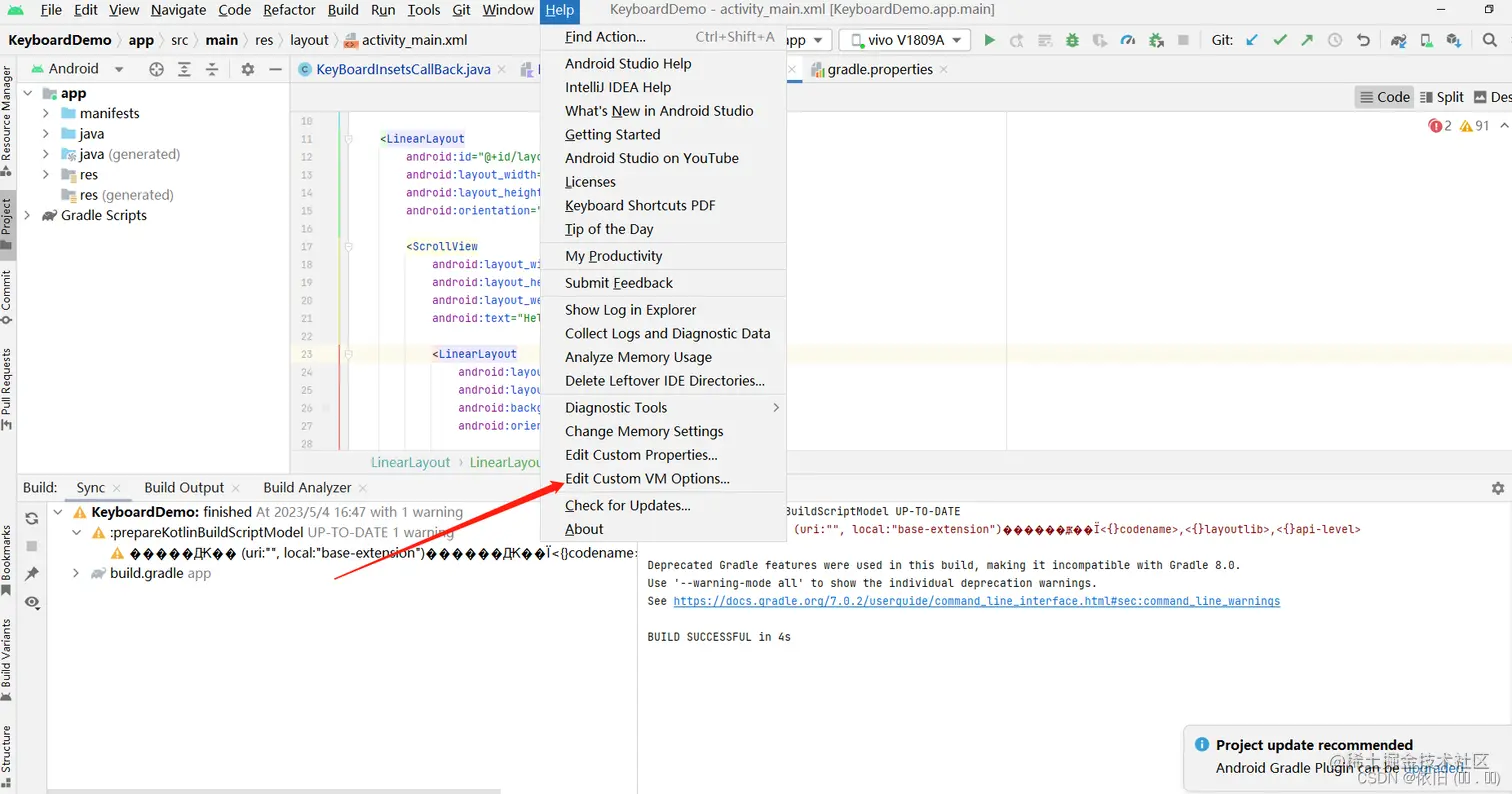Screen dimensions: 1512x794
Task: Select the res (generated) tree item
Action: point(126,195)
